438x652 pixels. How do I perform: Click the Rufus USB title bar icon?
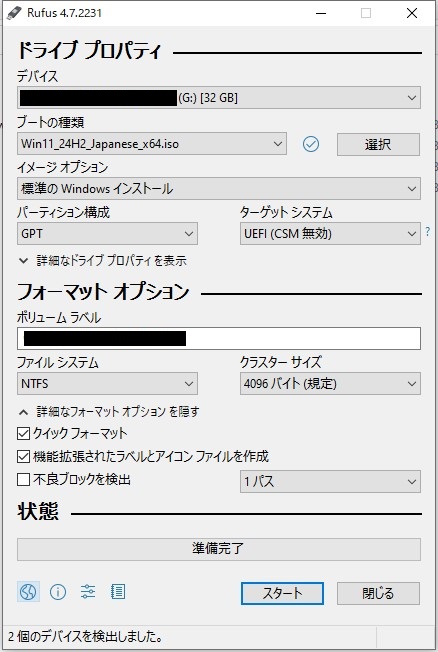click(14, 13)
